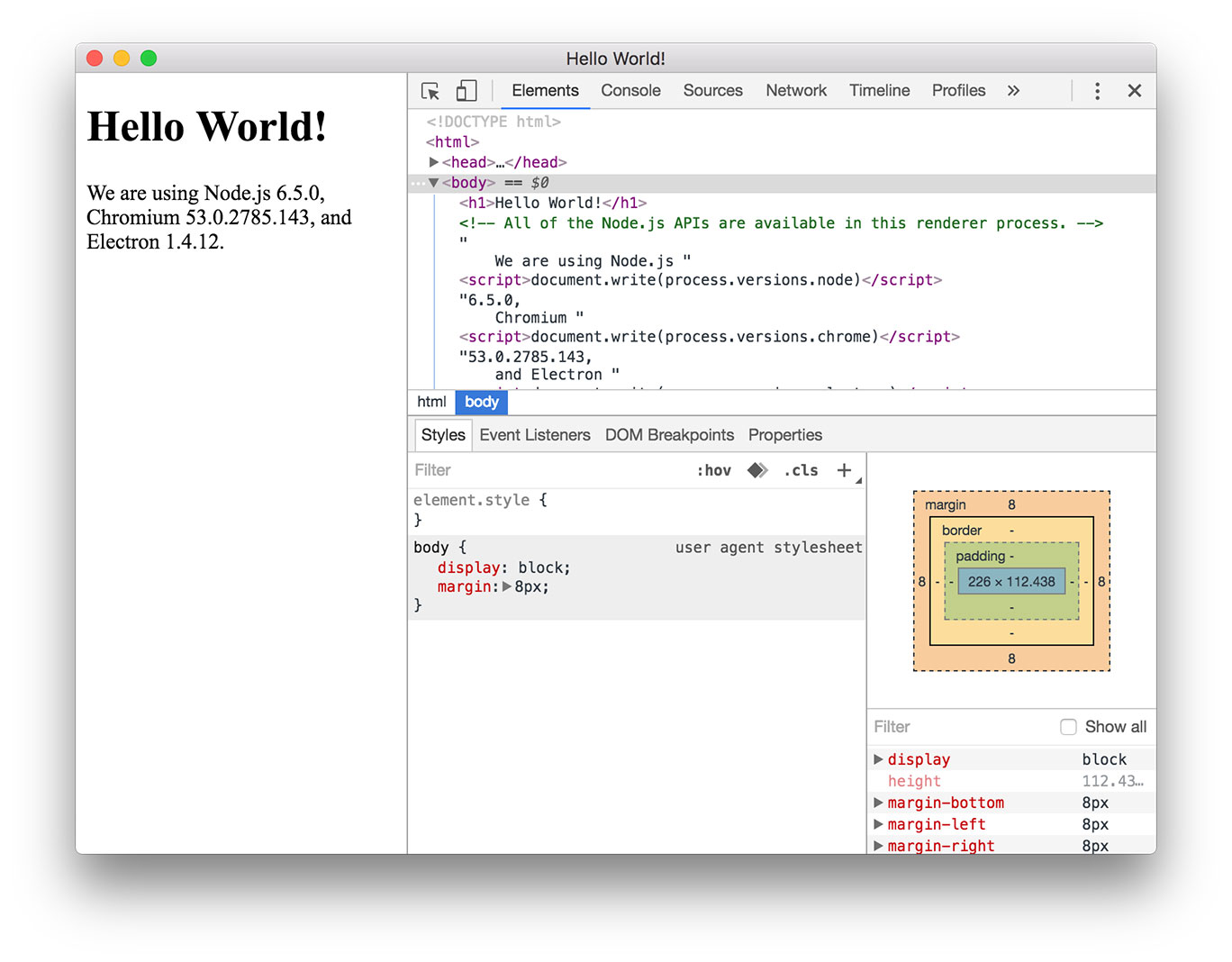
Task: Click the "We are using Node.js" paragraph
Action: [x=219, y=217]
